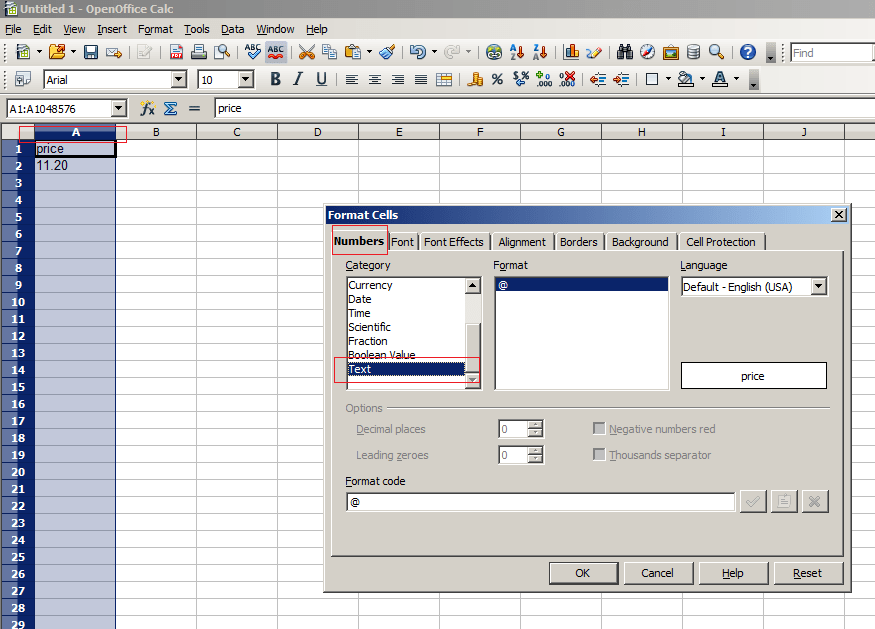This screenshot has width=875, height=629.
Task: Click the Sort Descending icon
Action: [540, 52]
